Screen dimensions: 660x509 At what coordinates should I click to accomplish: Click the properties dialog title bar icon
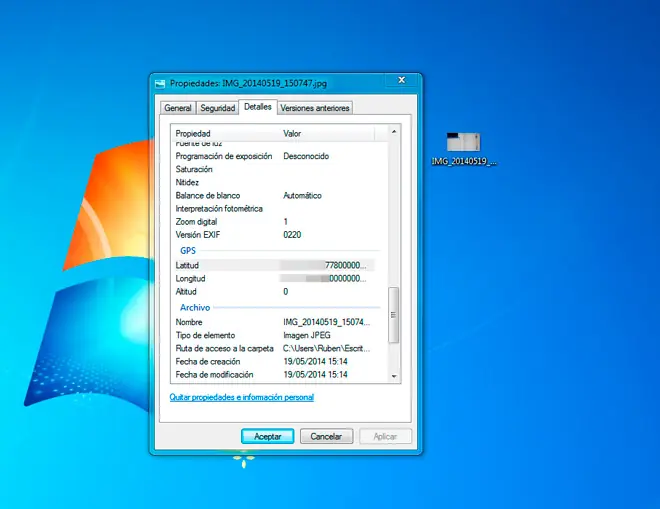click(x=160, y=83)
